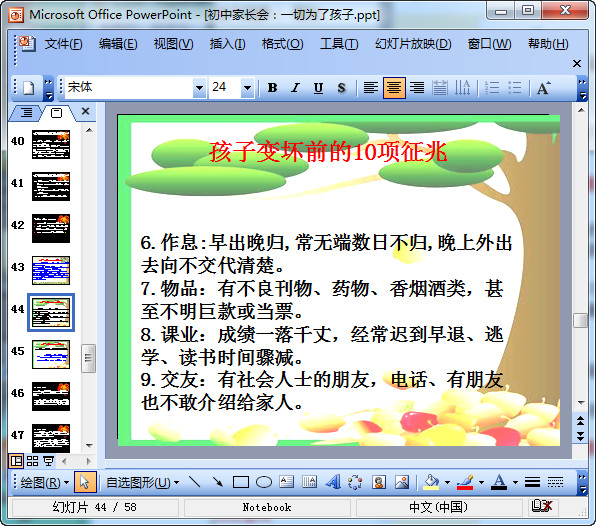The image size is (596, 526).
Task: Insert diagram or organization chart
Action: click(x=355, y=482)
